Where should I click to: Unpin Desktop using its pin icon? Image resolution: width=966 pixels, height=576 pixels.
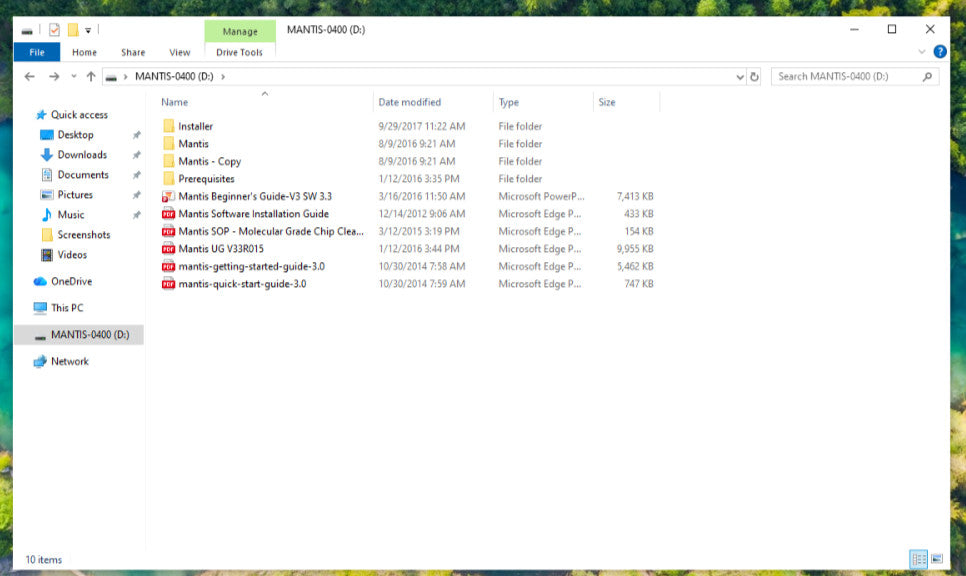pyautogui.click(x=136, y=135)
